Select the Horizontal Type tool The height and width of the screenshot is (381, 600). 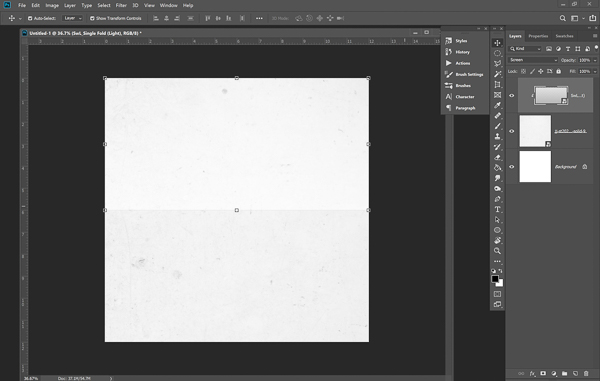[x=497, y=209]
